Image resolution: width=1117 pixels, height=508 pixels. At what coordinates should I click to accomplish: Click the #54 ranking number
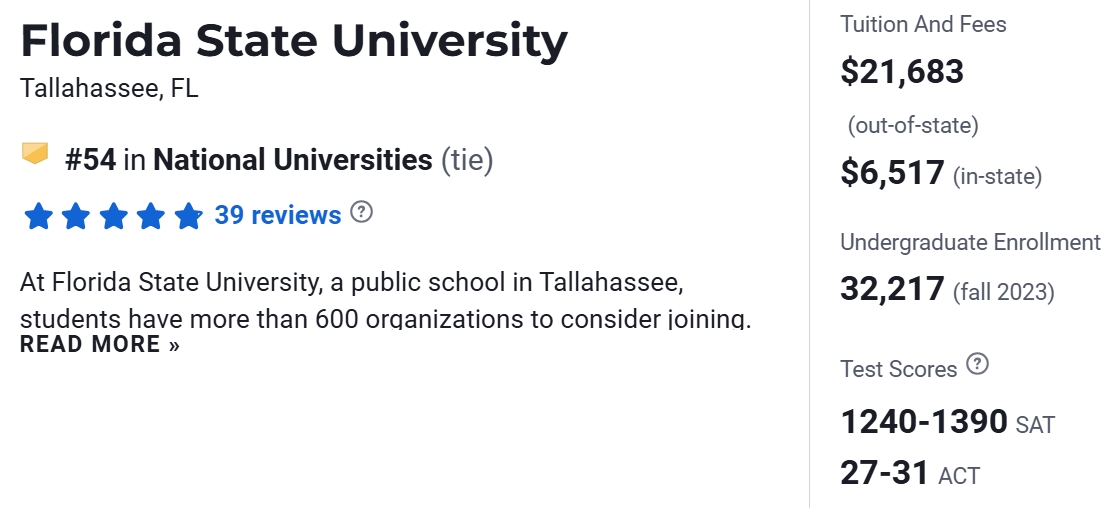pos(90,160)
